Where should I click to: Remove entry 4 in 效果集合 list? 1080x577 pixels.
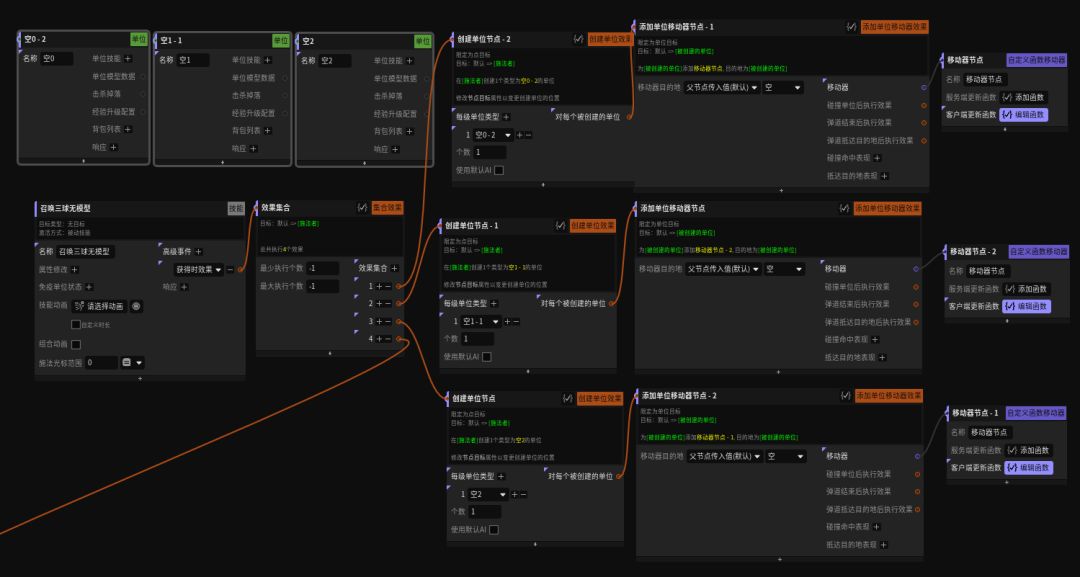click(388, 339)
